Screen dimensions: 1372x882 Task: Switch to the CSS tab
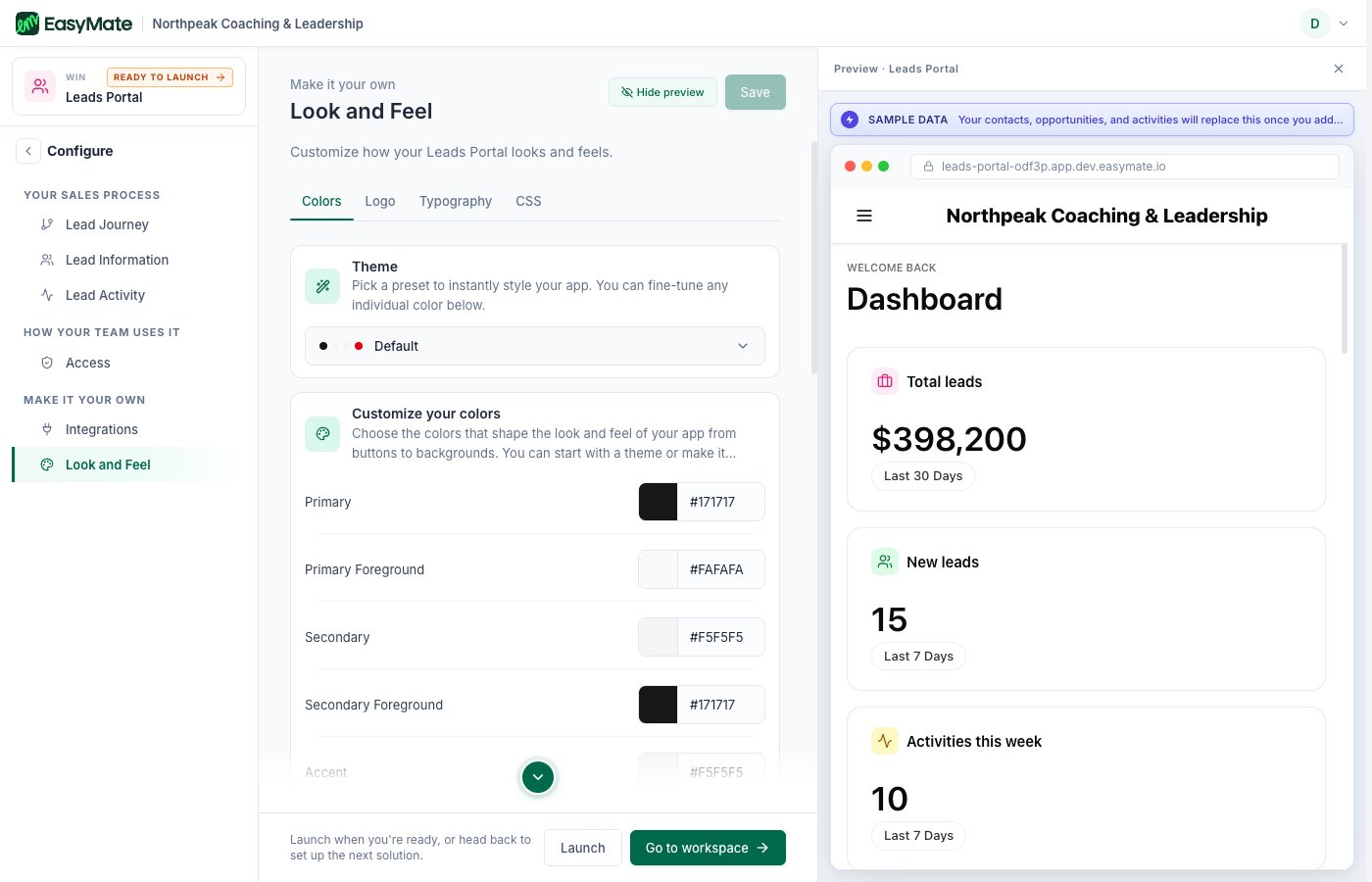coord(528,201)
